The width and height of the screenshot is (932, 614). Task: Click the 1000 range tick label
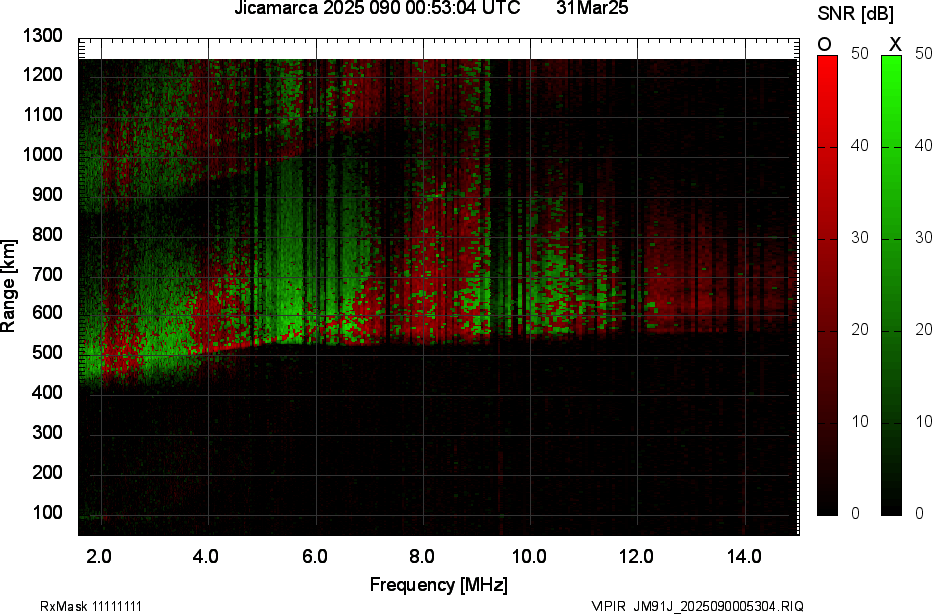(42, 155)
